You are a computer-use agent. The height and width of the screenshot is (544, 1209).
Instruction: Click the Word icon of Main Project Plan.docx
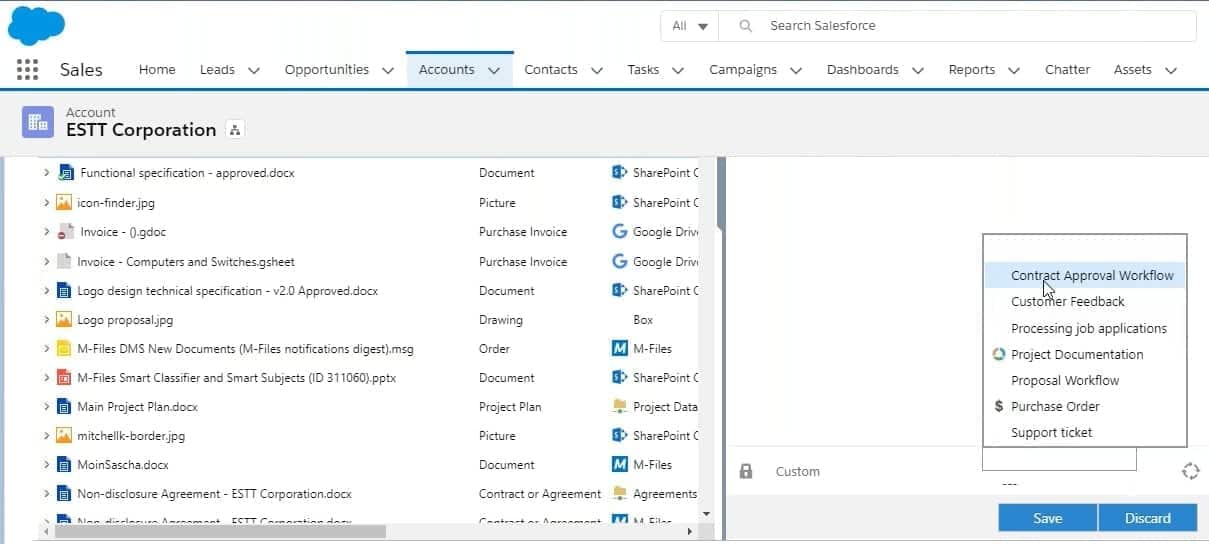(x=64, y=407)
